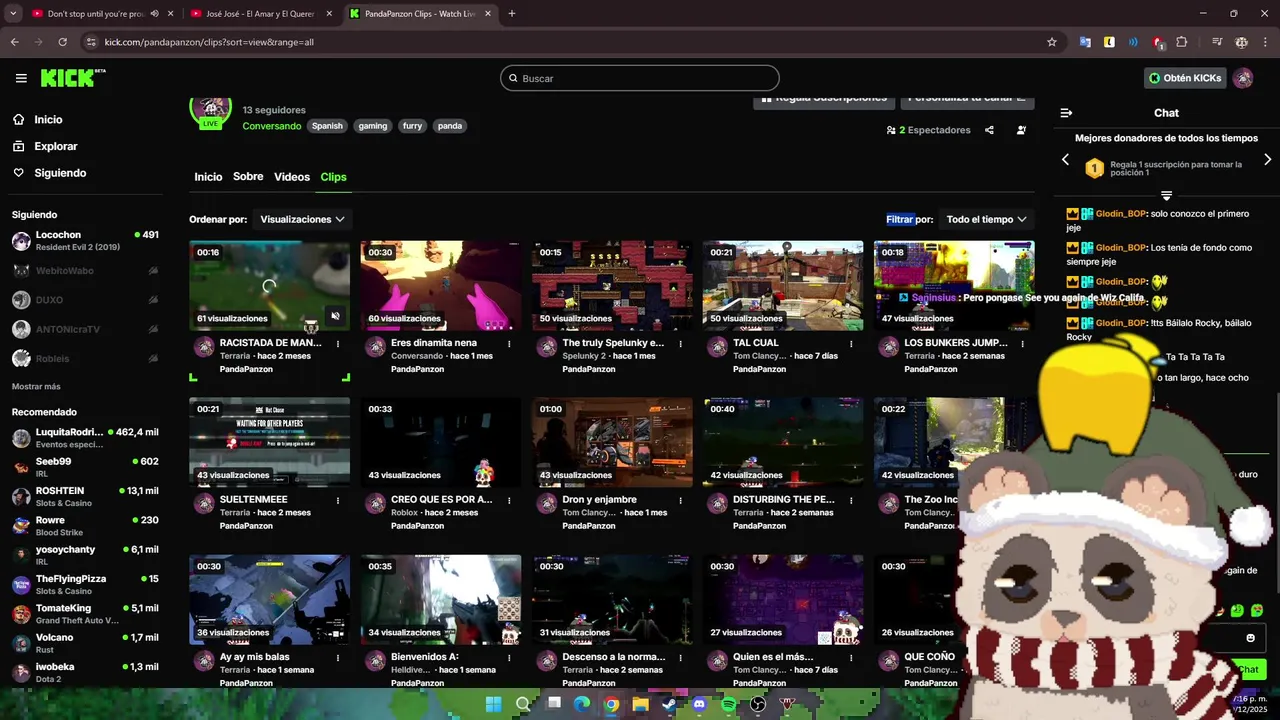Click the furry tag
The width and height of the screenshot is (1280, 720).
412,126
